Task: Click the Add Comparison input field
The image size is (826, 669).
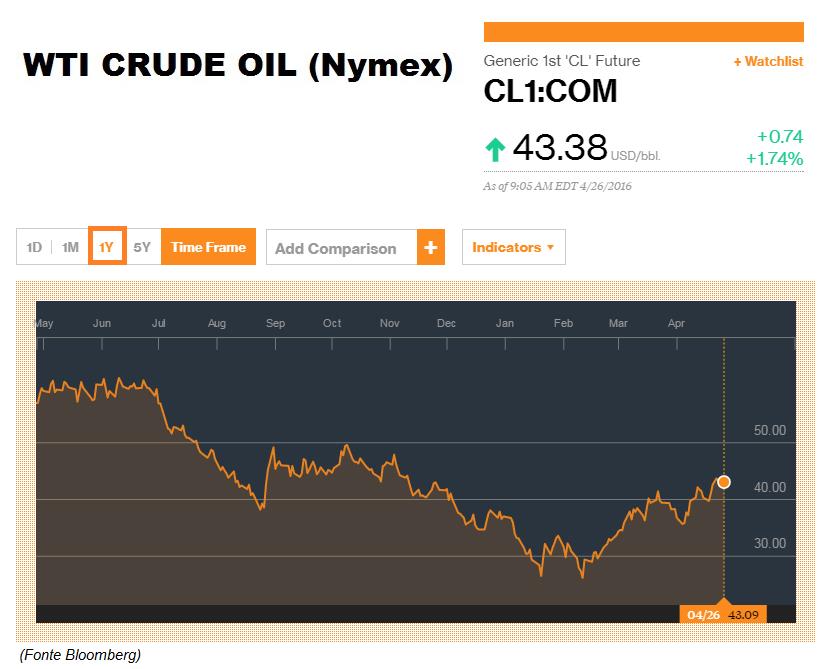Action: pyautogui.click(x=342, y=248)
